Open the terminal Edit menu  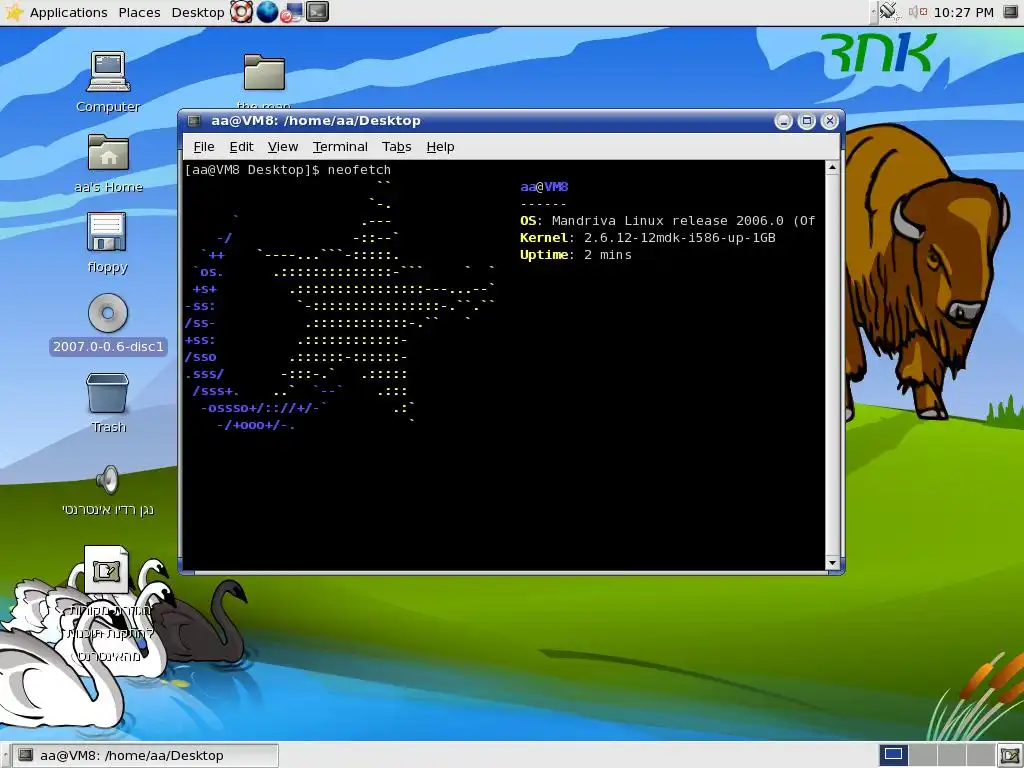point(241,147)
